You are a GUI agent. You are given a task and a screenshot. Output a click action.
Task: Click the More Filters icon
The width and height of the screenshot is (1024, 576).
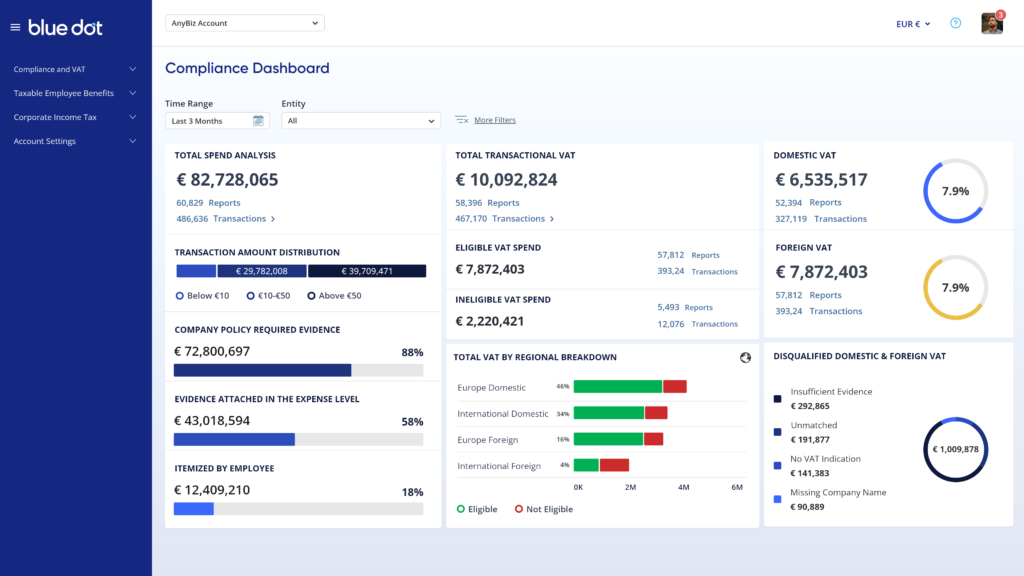coord(461,120)
